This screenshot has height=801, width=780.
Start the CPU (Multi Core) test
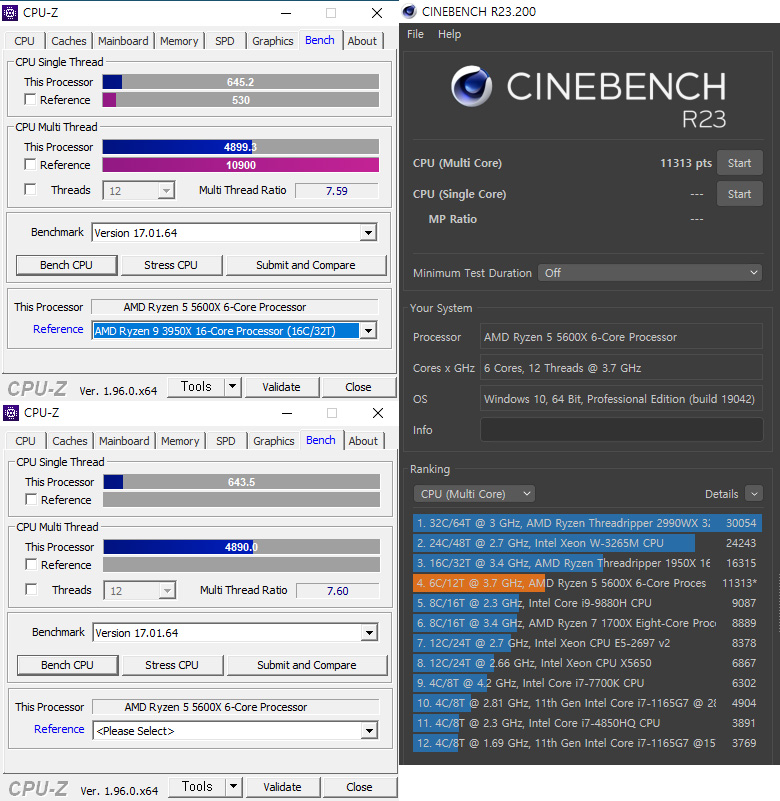pyautogui.click(x=740, y=163)
